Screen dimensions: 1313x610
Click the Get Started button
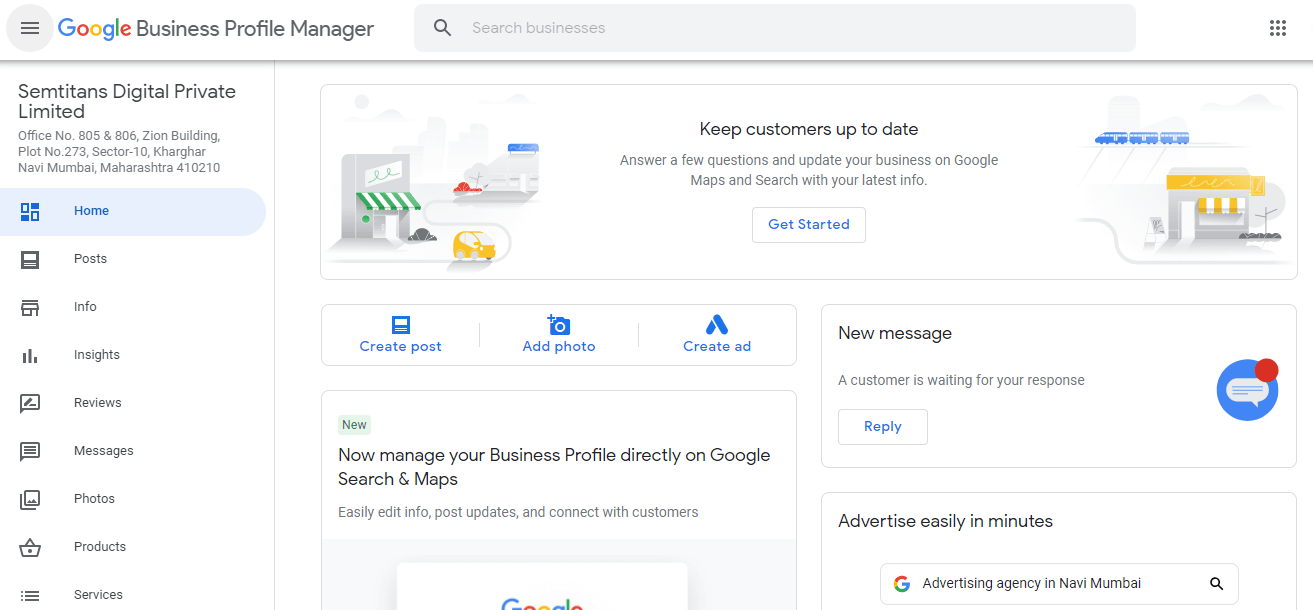[809, 225]
